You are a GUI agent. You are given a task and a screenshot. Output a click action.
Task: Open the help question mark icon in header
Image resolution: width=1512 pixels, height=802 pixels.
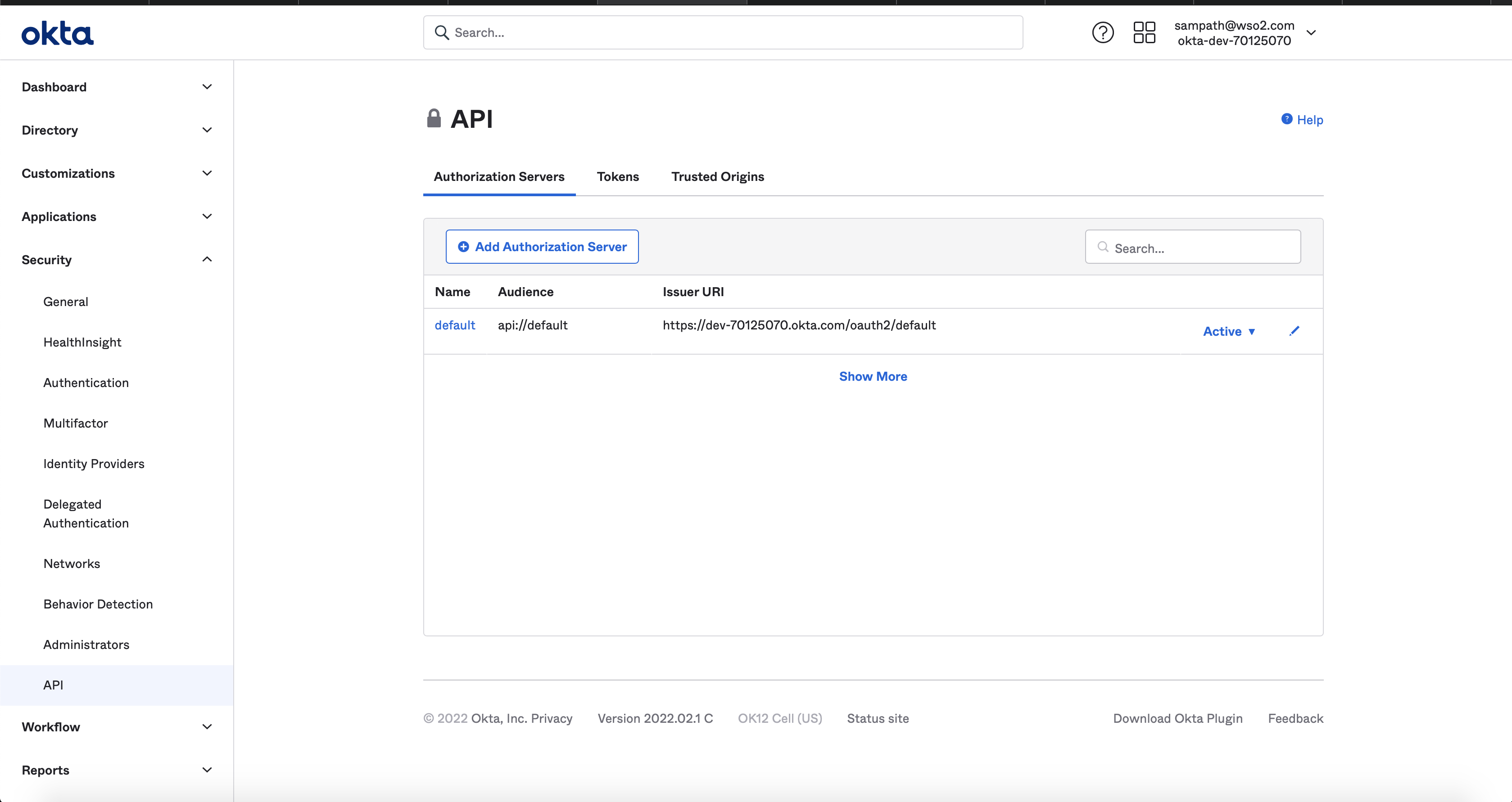1103,32
